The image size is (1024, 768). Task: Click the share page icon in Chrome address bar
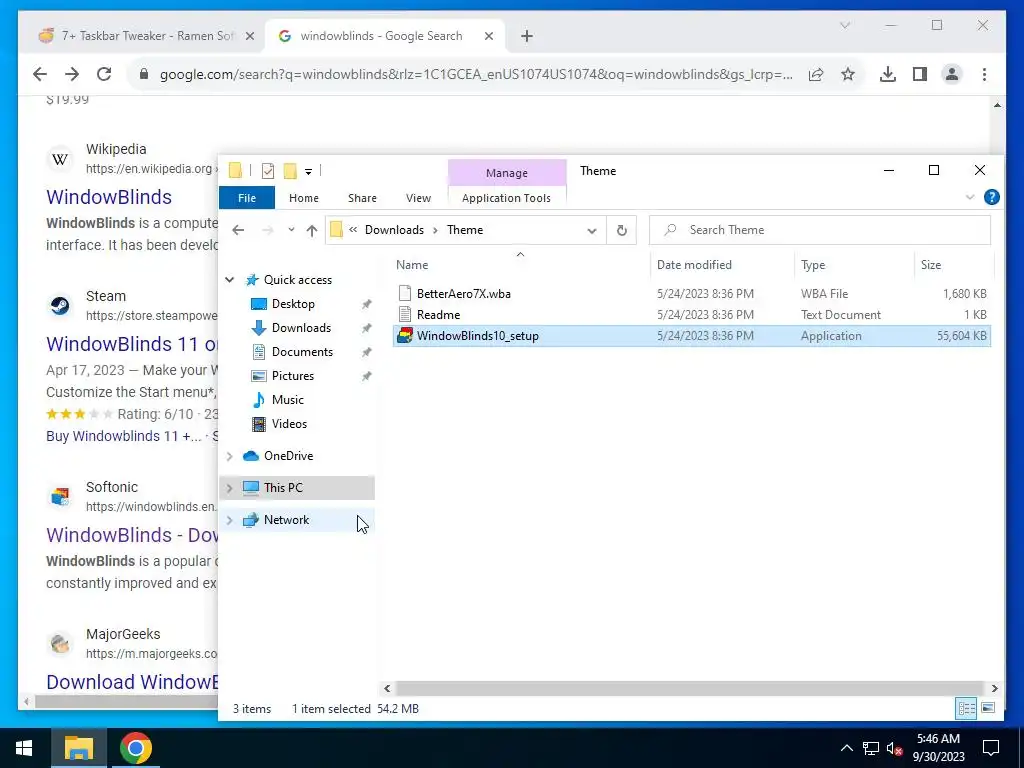click(x=816, y=74)
